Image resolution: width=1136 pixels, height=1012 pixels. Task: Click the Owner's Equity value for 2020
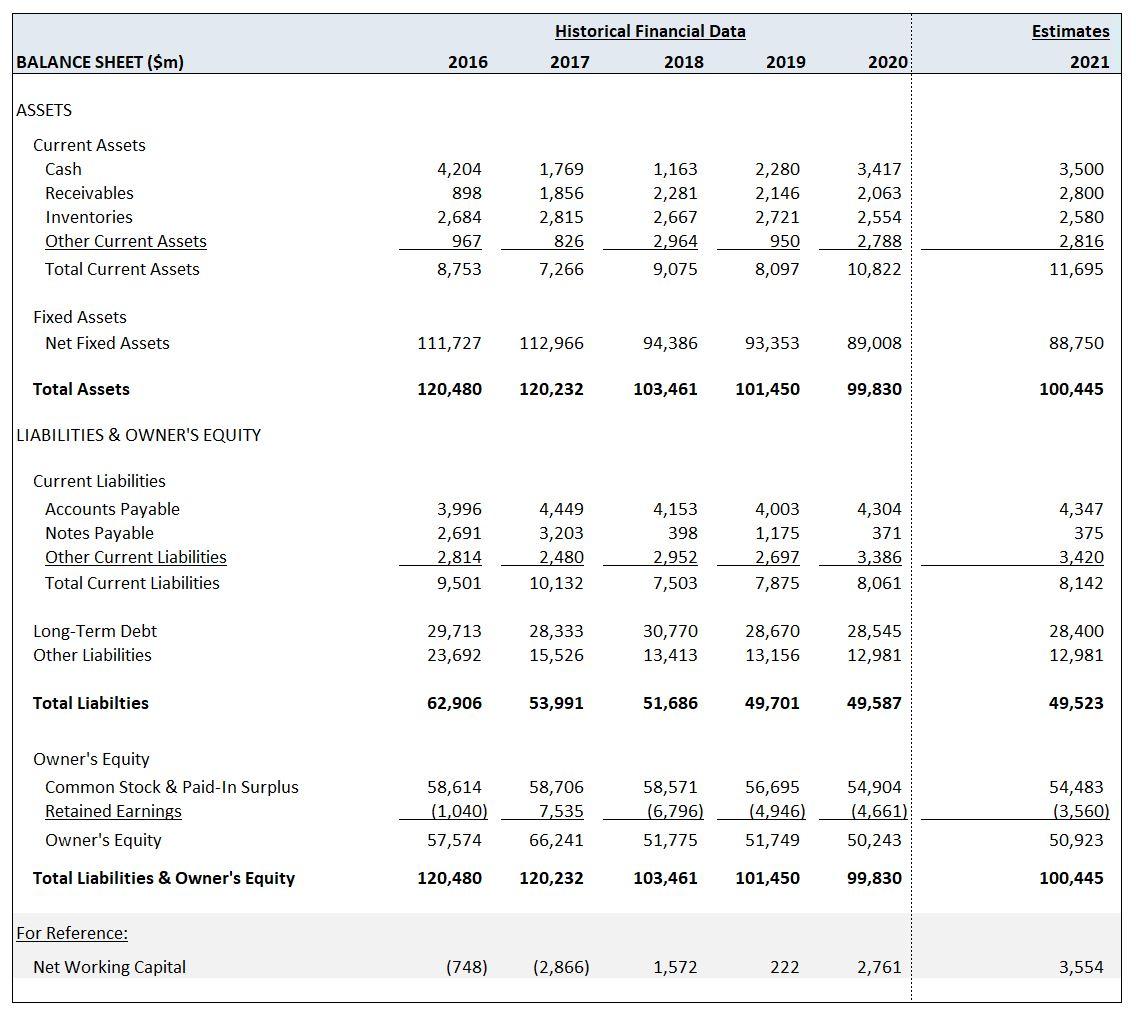pyautogui.click(x=874, y=840)
